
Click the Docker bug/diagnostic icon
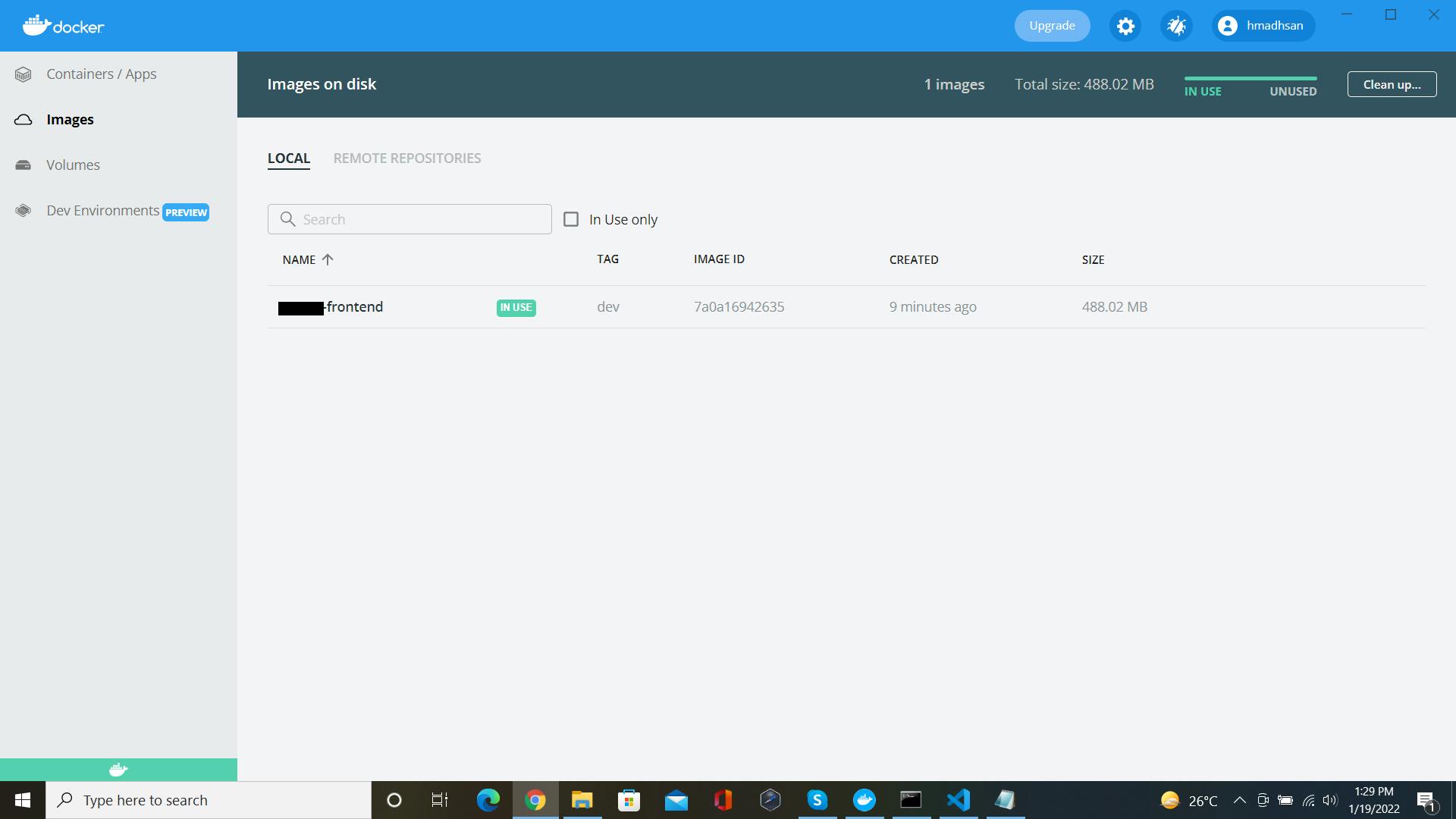(x=1175, y=25)
